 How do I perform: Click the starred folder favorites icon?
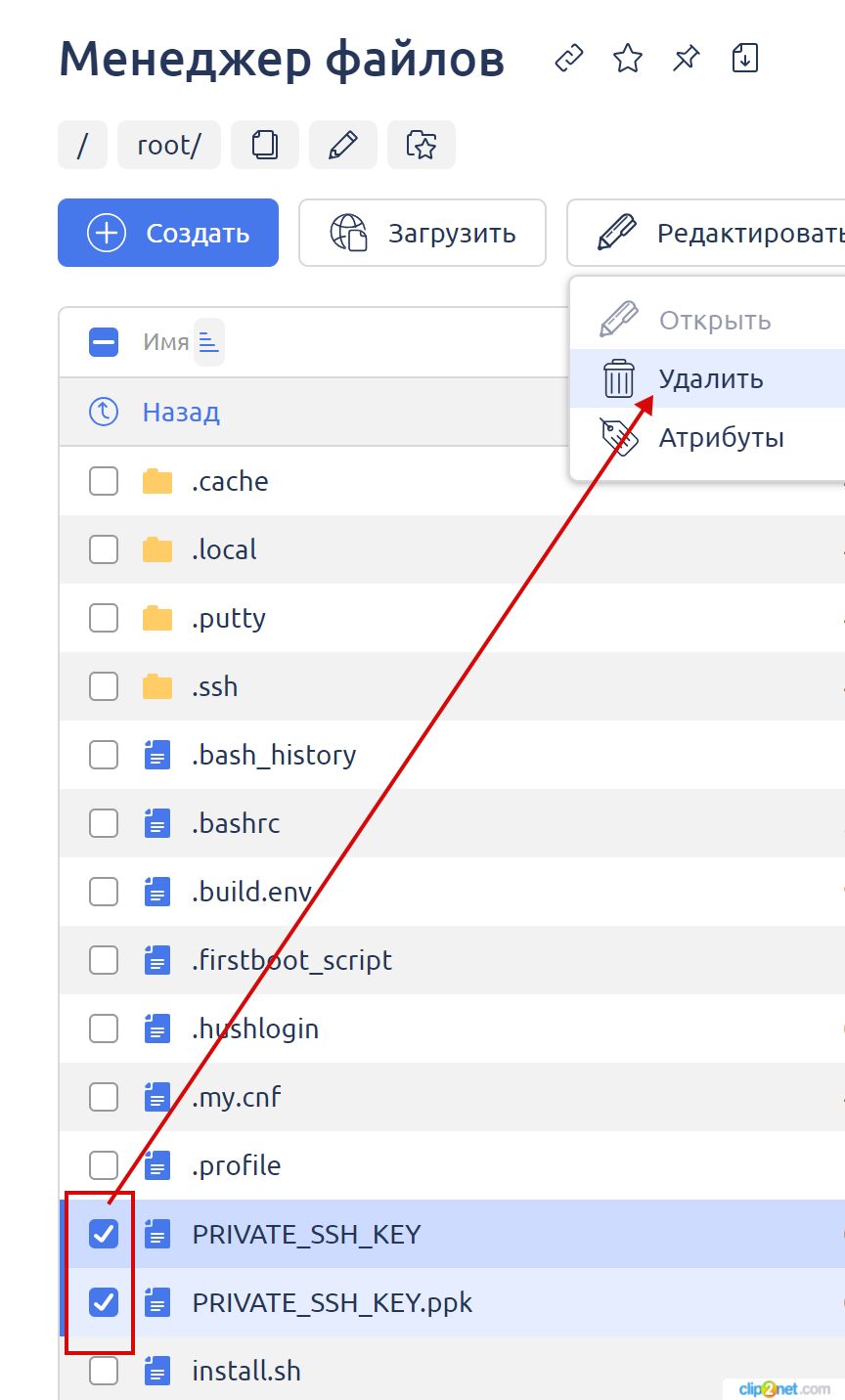(421, 146)
